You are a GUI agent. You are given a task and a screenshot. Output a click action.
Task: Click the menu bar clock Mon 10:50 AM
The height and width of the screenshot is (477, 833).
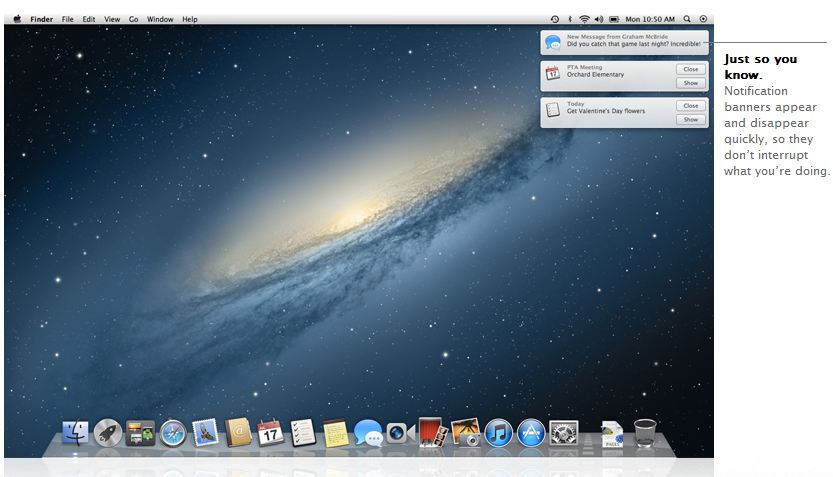click(x=650, y=19)
